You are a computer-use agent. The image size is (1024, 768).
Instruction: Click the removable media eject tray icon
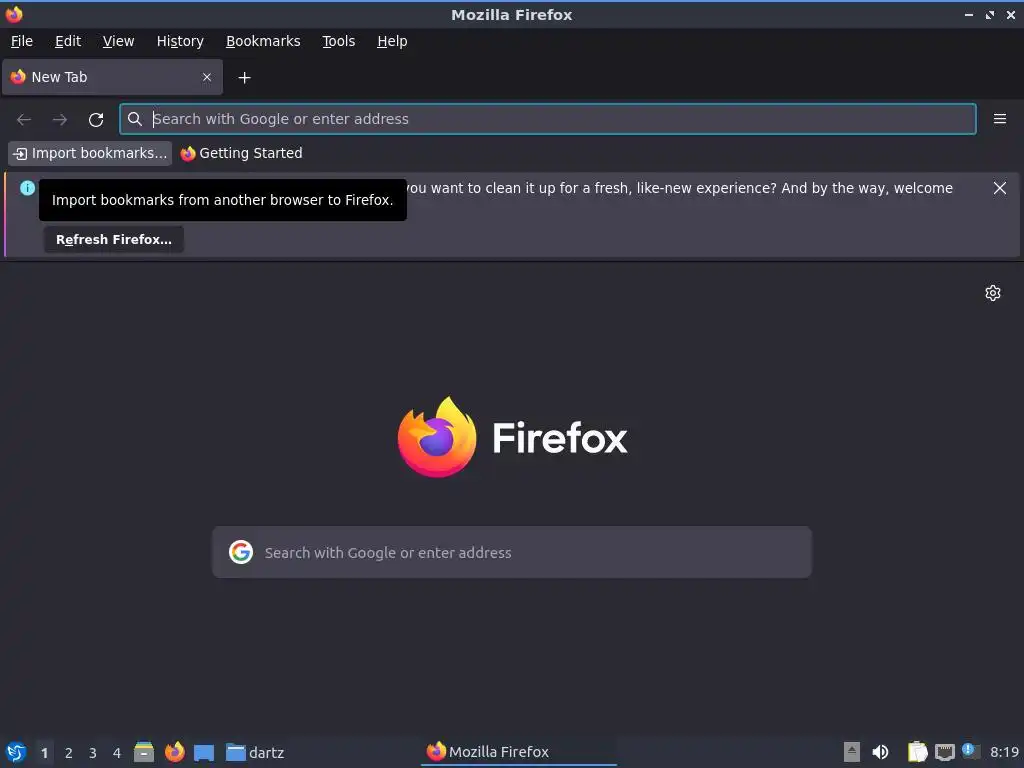(852, 752)
